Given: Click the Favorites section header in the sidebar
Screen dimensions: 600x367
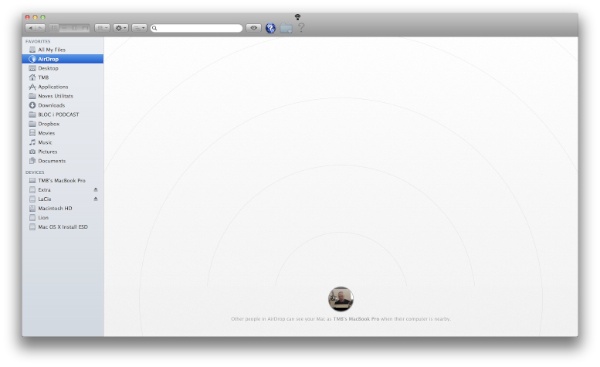Looking at the screenshot, I should pos(38,41).
